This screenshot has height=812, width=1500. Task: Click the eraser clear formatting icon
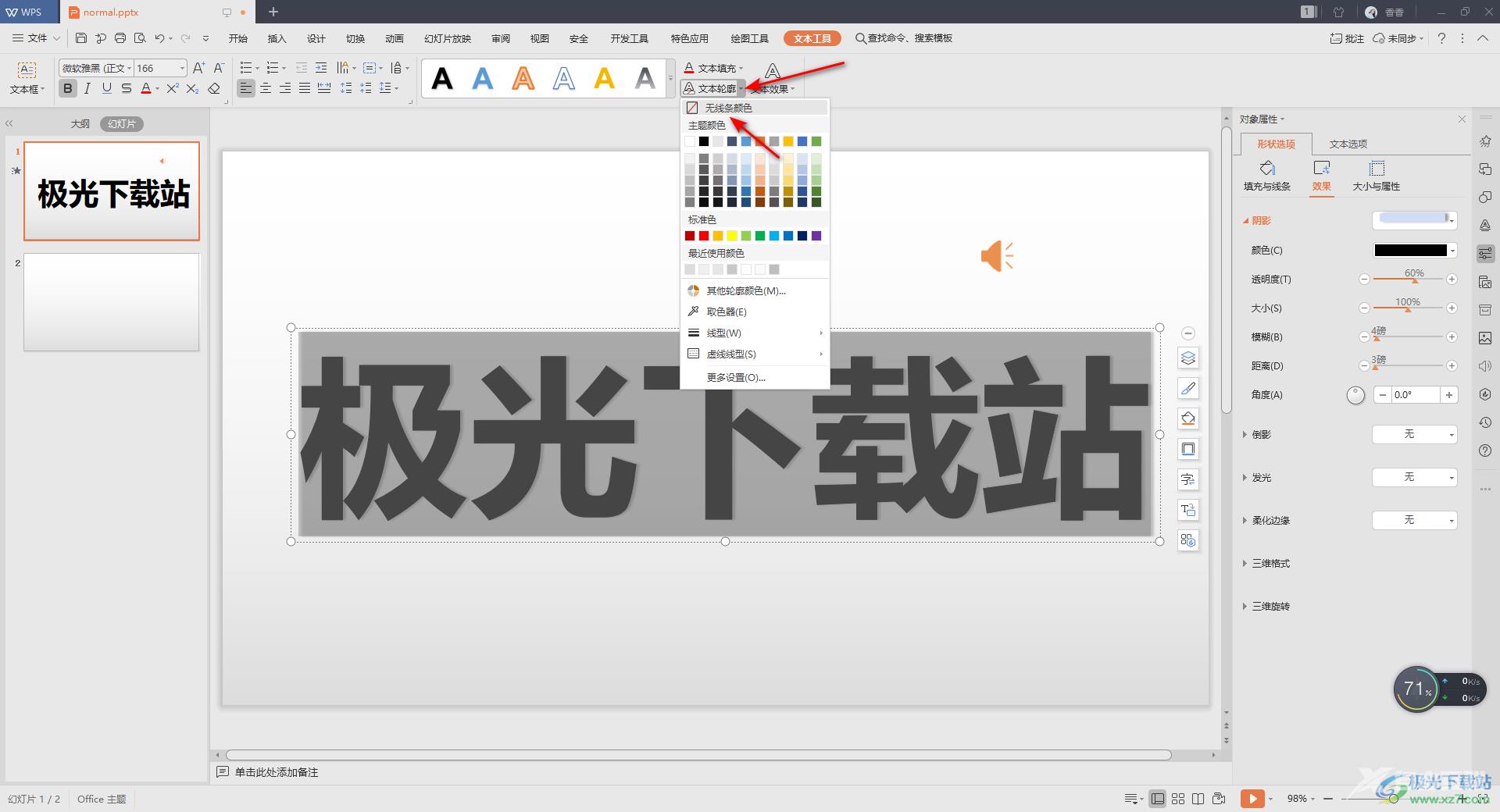click(214, 88)
